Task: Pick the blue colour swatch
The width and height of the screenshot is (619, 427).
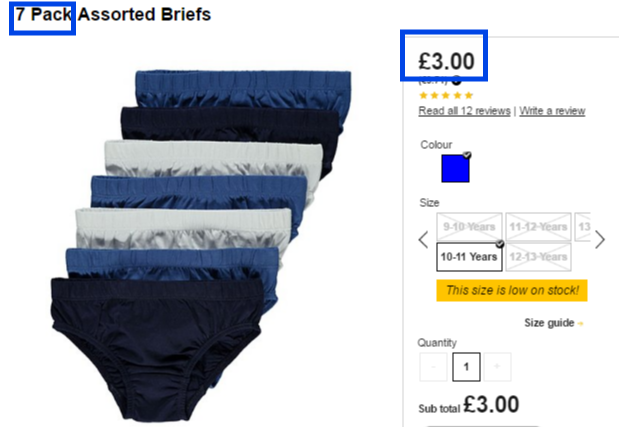Action: tap(456, 169)
